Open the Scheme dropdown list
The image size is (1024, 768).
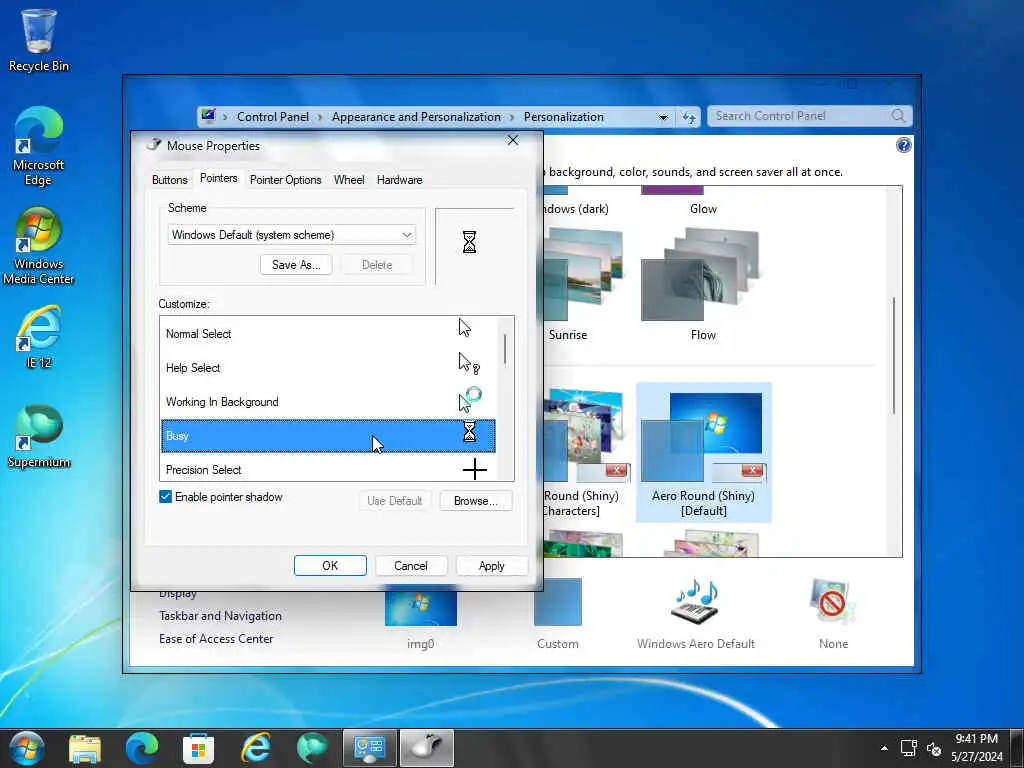coord(292,235)
